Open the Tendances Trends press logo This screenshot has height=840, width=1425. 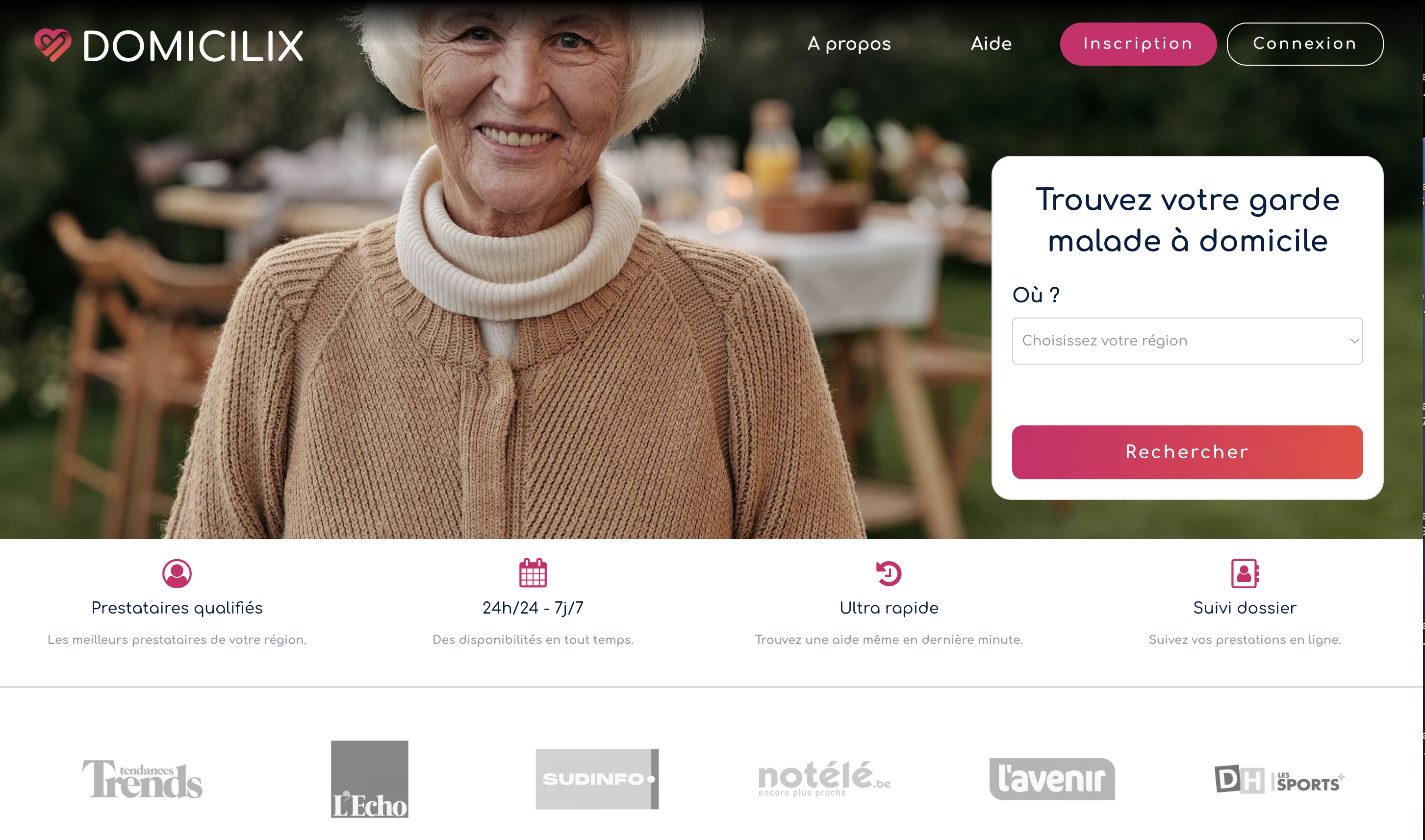pyautogui.click(x=142, y=779)
